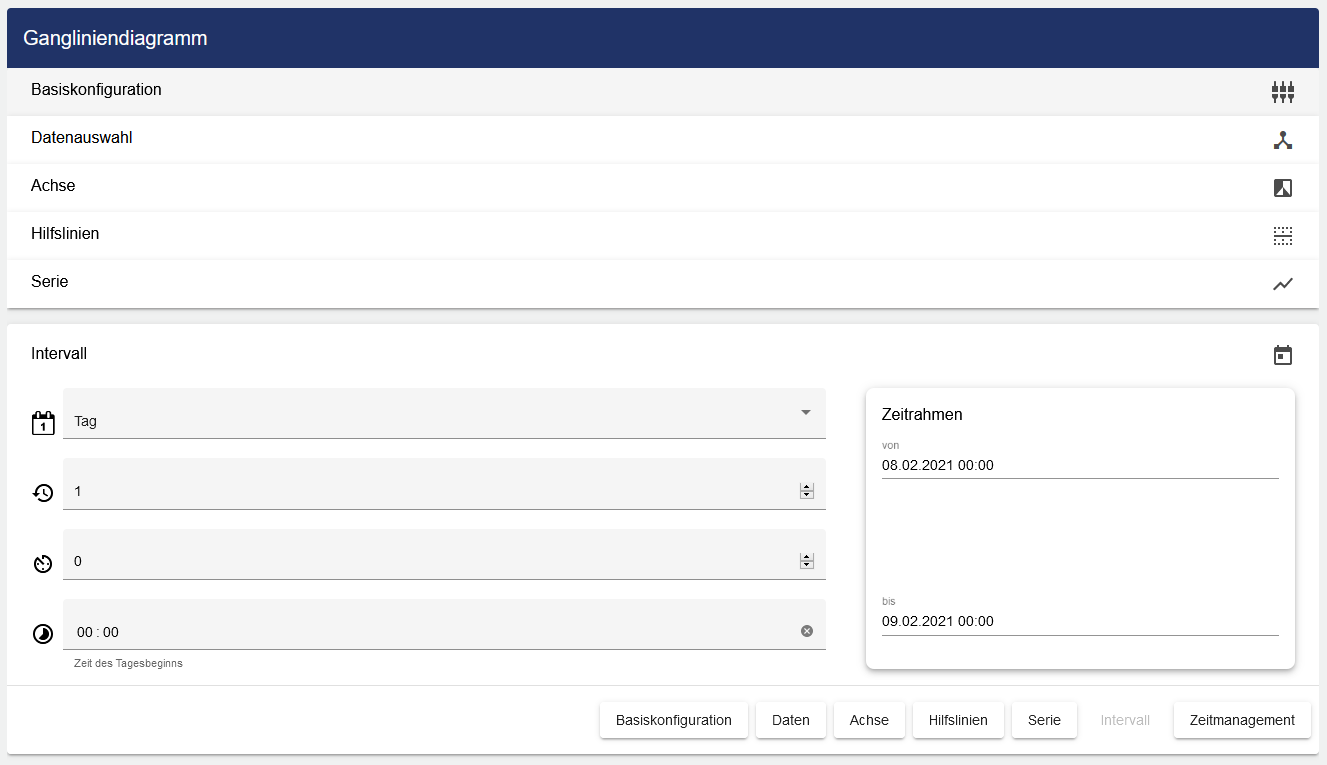Image resolution: width=1327 pixels, height=765 pixels.
Task: Click the Achse panel icon
Action: [x=1282, y=188]
